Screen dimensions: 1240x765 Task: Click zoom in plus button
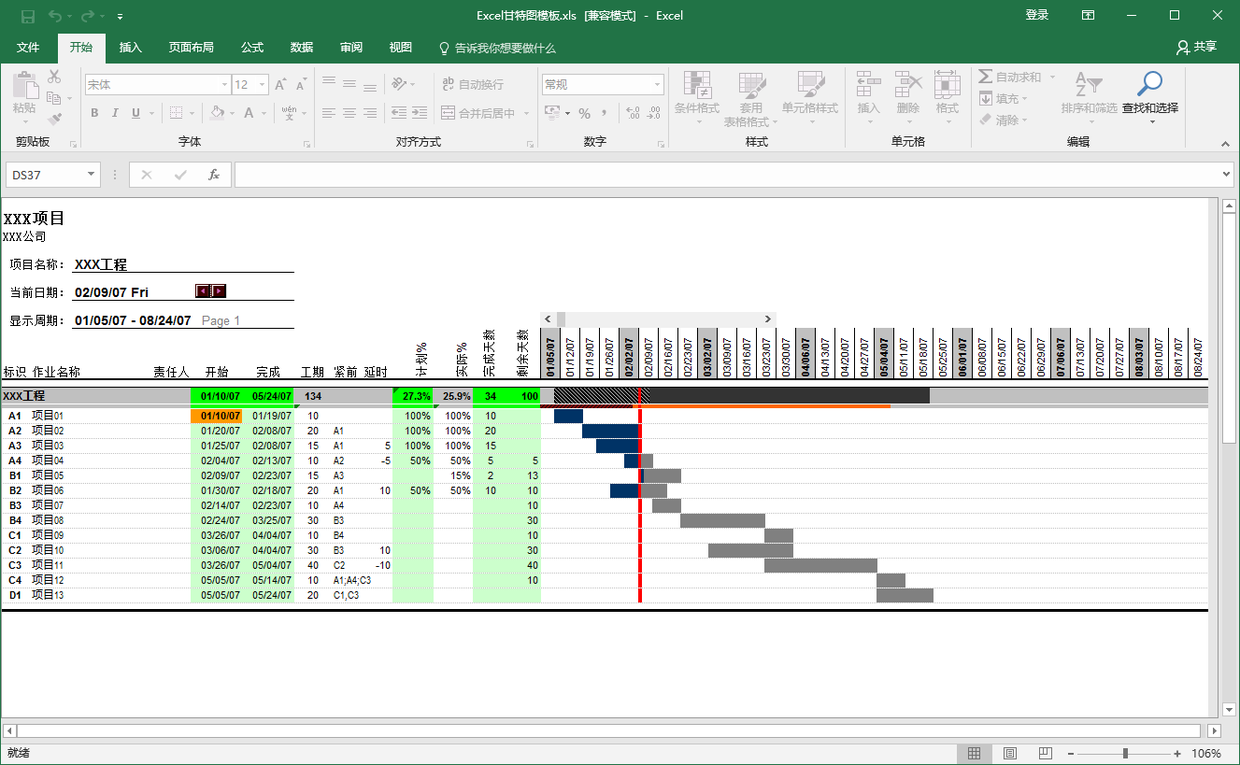pos(1177,753)
